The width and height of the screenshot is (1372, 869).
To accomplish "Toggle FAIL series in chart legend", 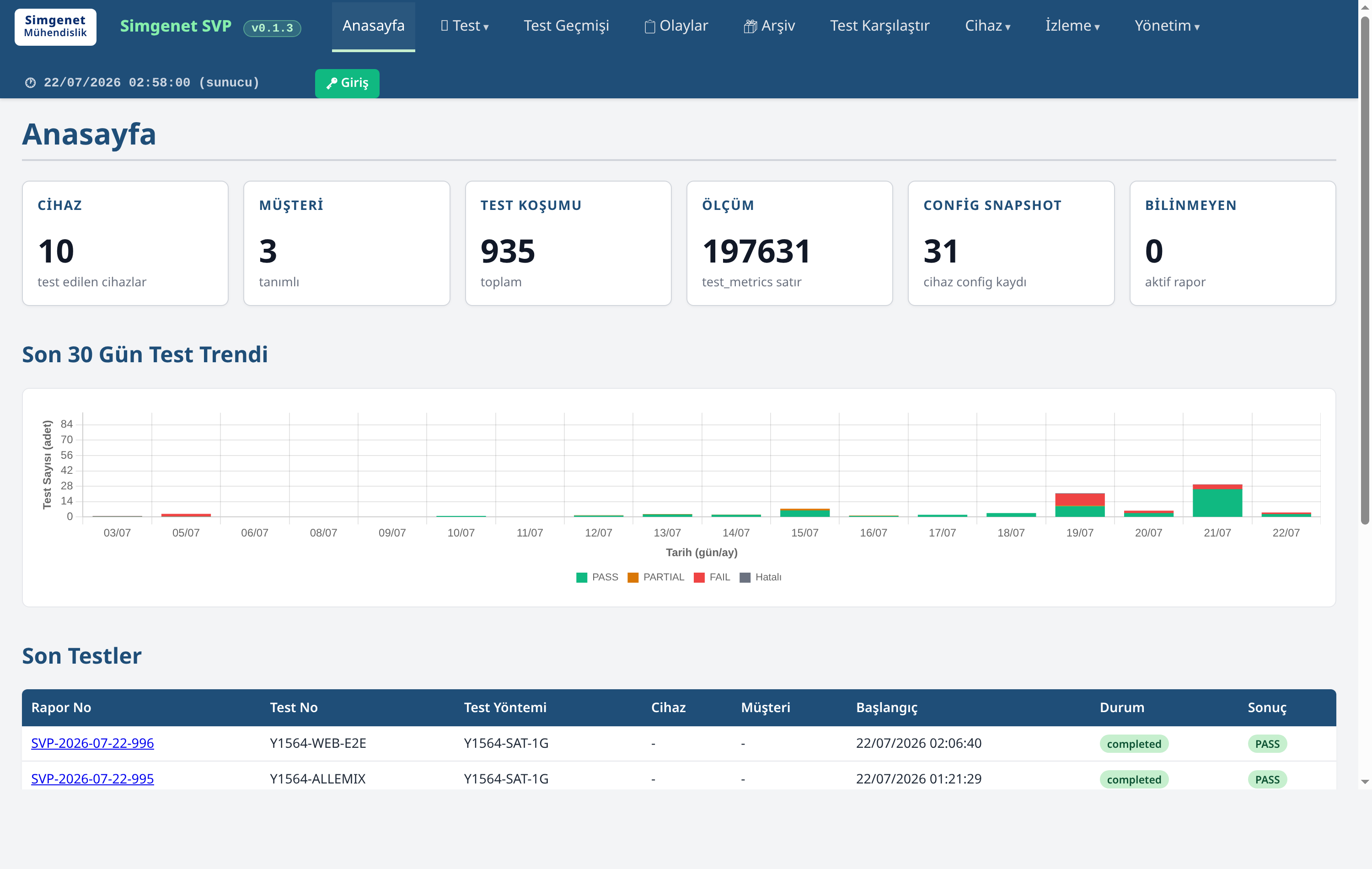I will pyautogui.click(x=712, y=577).
